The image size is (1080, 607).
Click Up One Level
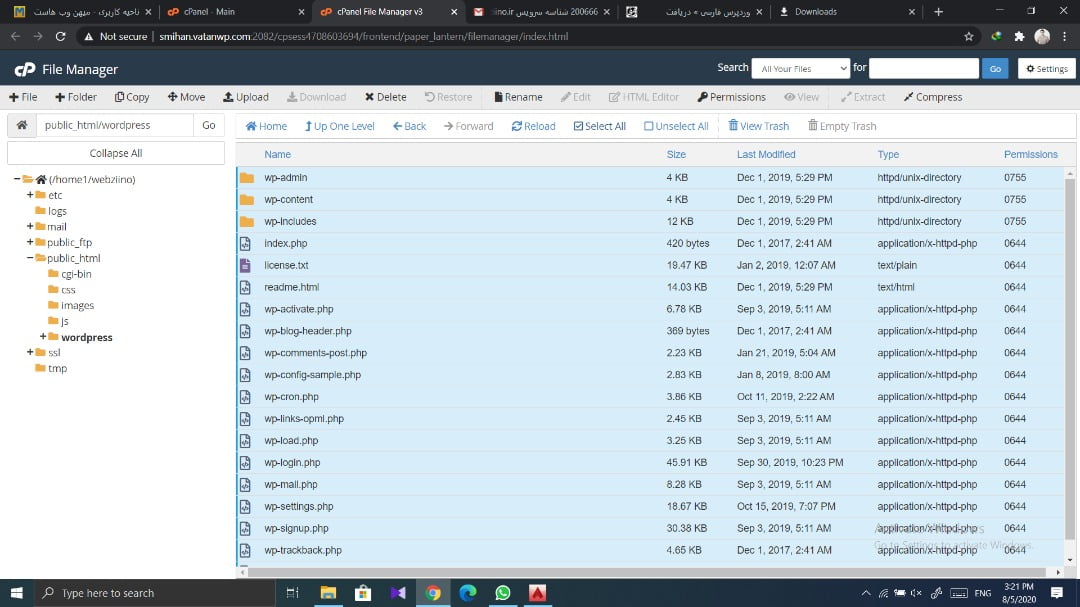340,126
